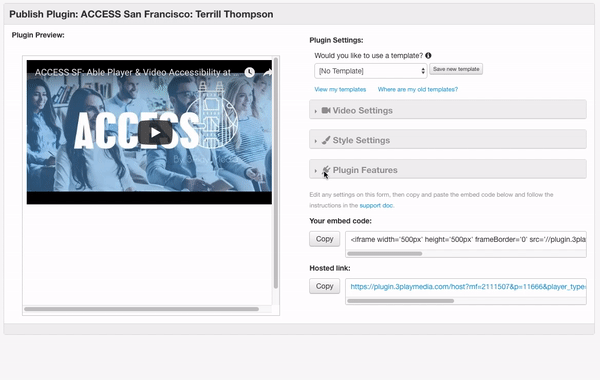Open the support doc link

376,205
